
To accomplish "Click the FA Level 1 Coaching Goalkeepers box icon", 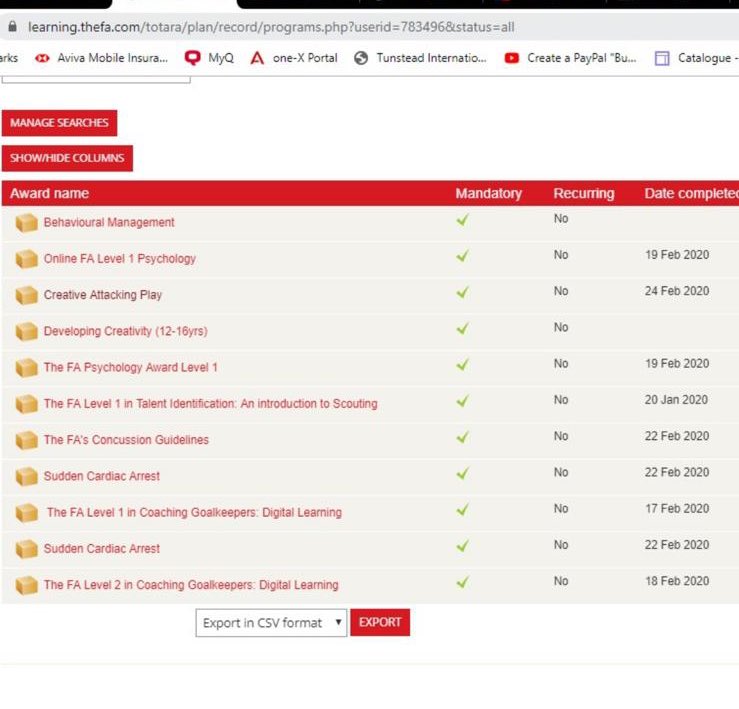I will pos(26,513).
